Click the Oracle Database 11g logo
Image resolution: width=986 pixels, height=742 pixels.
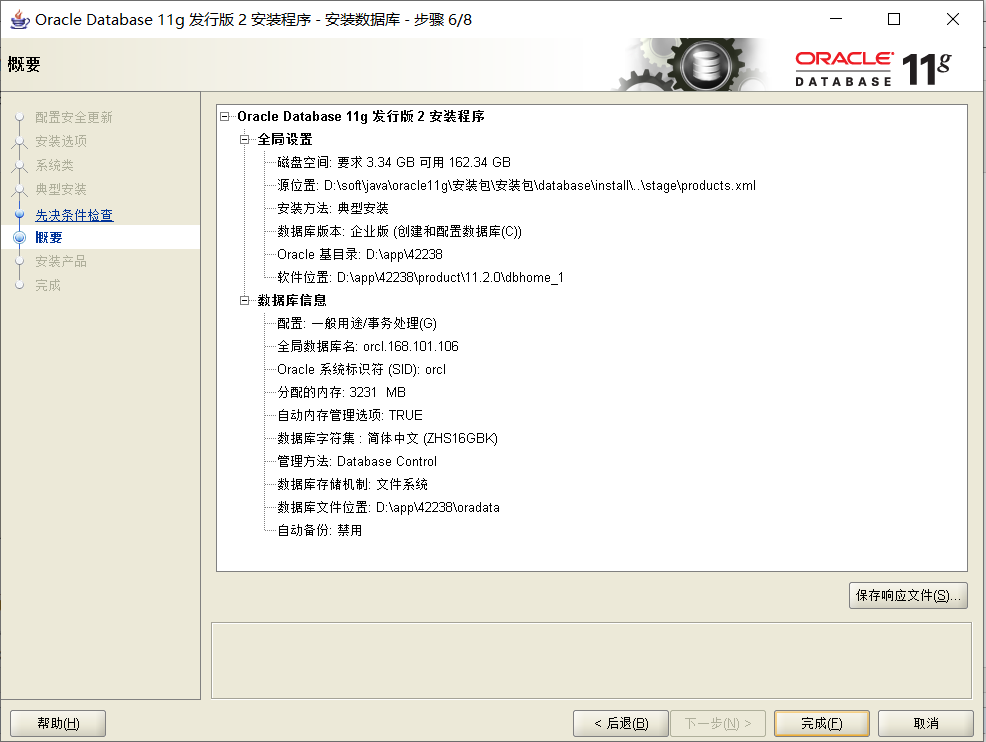coord(873,68)
